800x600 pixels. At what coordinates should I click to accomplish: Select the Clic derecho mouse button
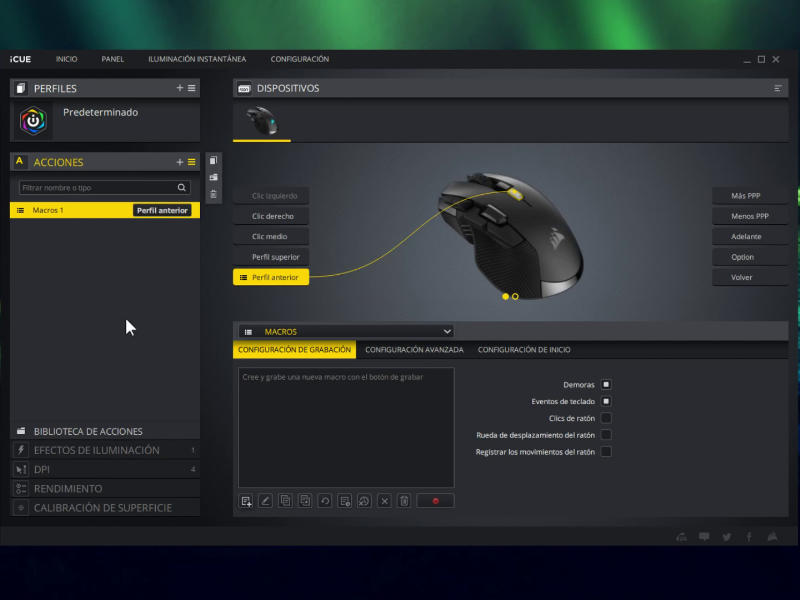tap(271, 216)
